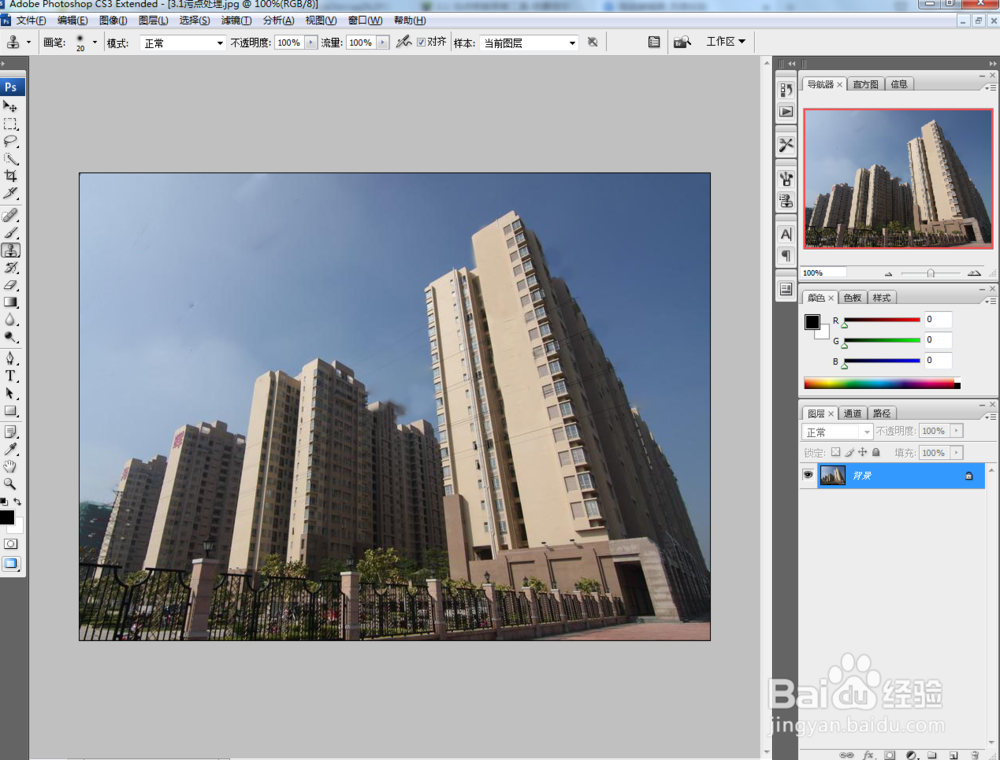Open the 图像 menu

[114, 20]
